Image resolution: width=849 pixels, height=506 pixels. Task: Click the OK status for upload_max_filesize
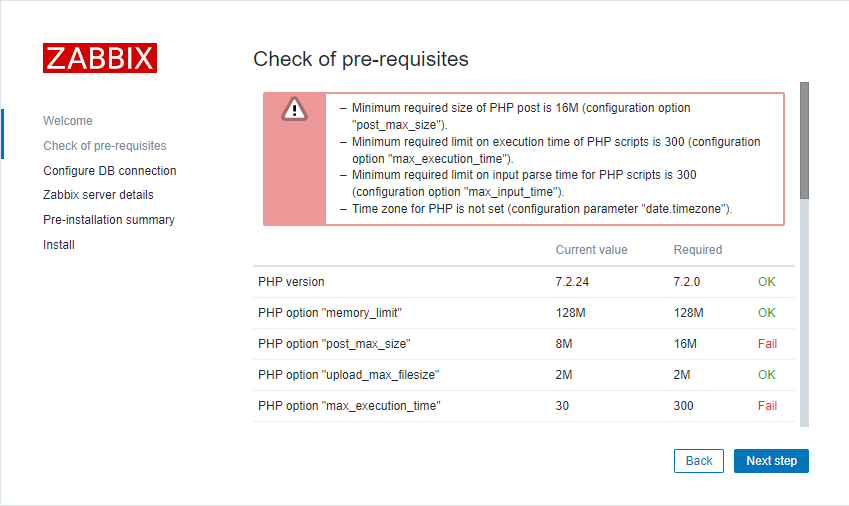tap(767, 374)
